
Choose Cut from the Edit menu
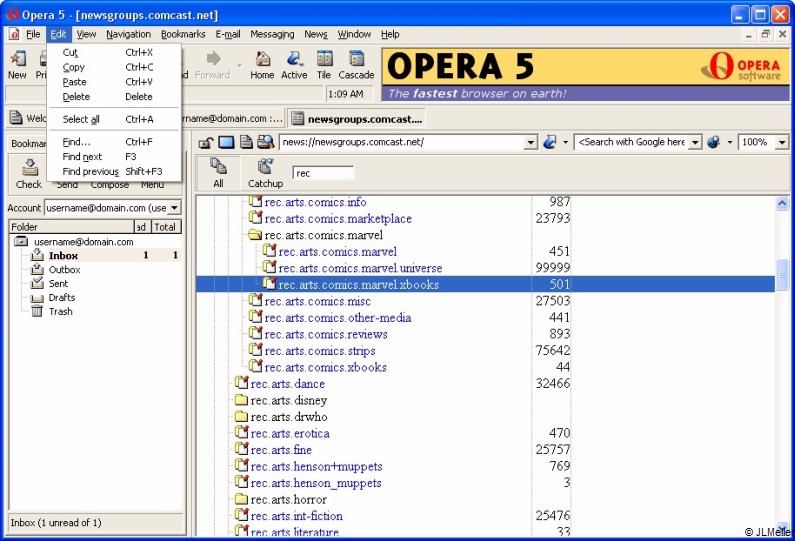pos(114,52)
